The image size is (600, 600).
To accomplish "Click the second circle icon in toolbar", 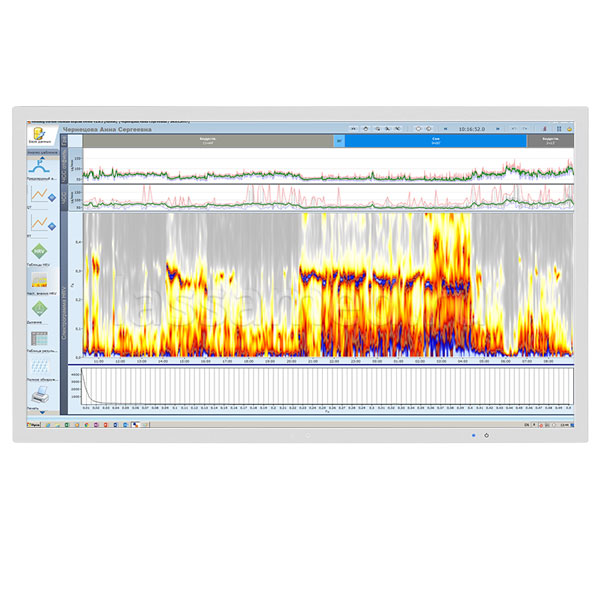I will pyautogui.click(x=429, y=129).
